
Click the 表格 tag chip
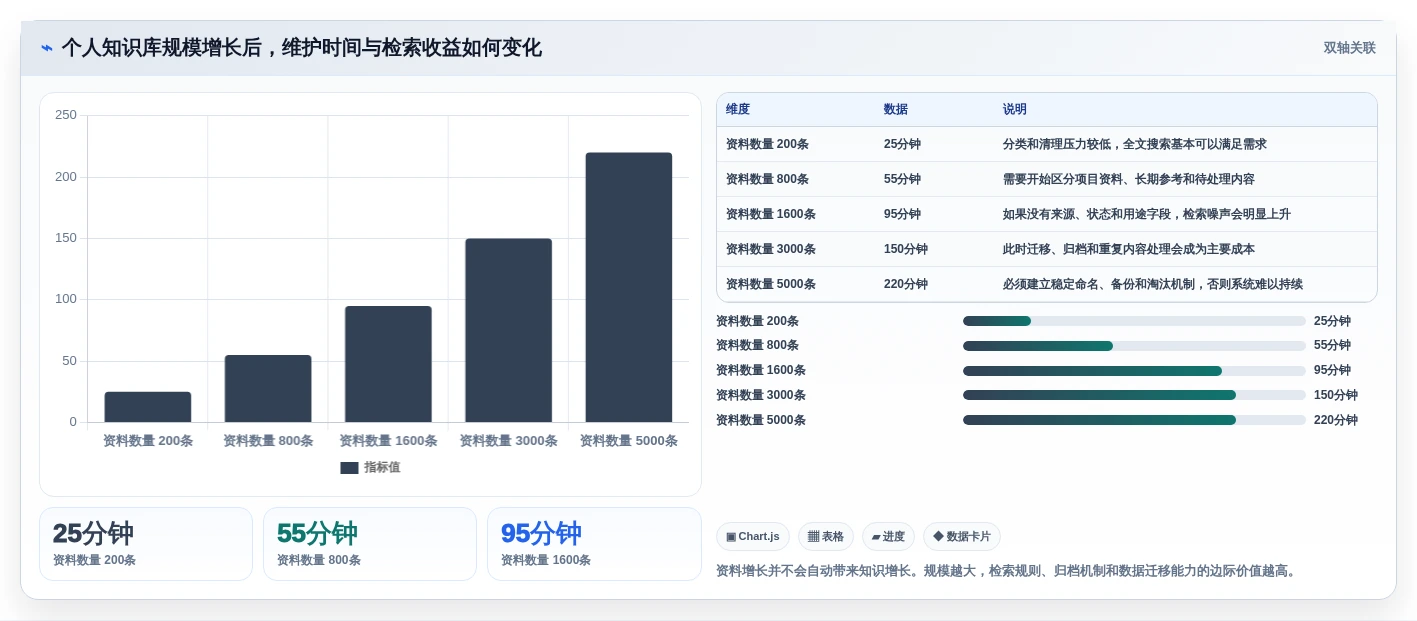[x=826, y=537]
